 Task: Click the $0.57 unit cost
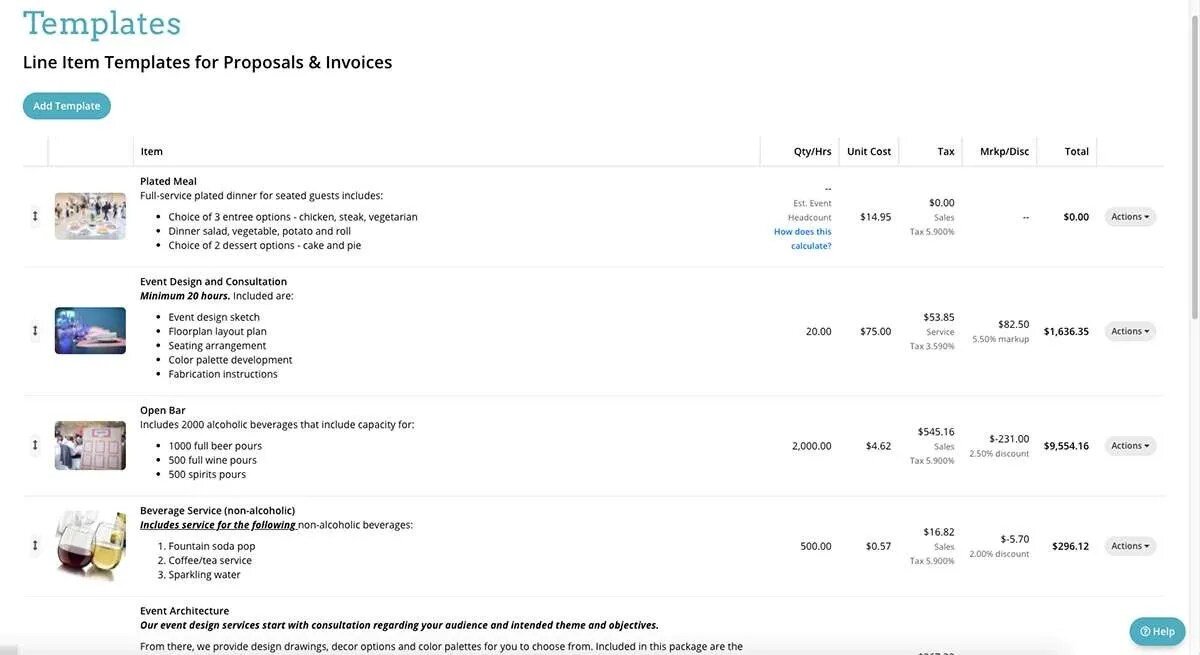[879, 546]
